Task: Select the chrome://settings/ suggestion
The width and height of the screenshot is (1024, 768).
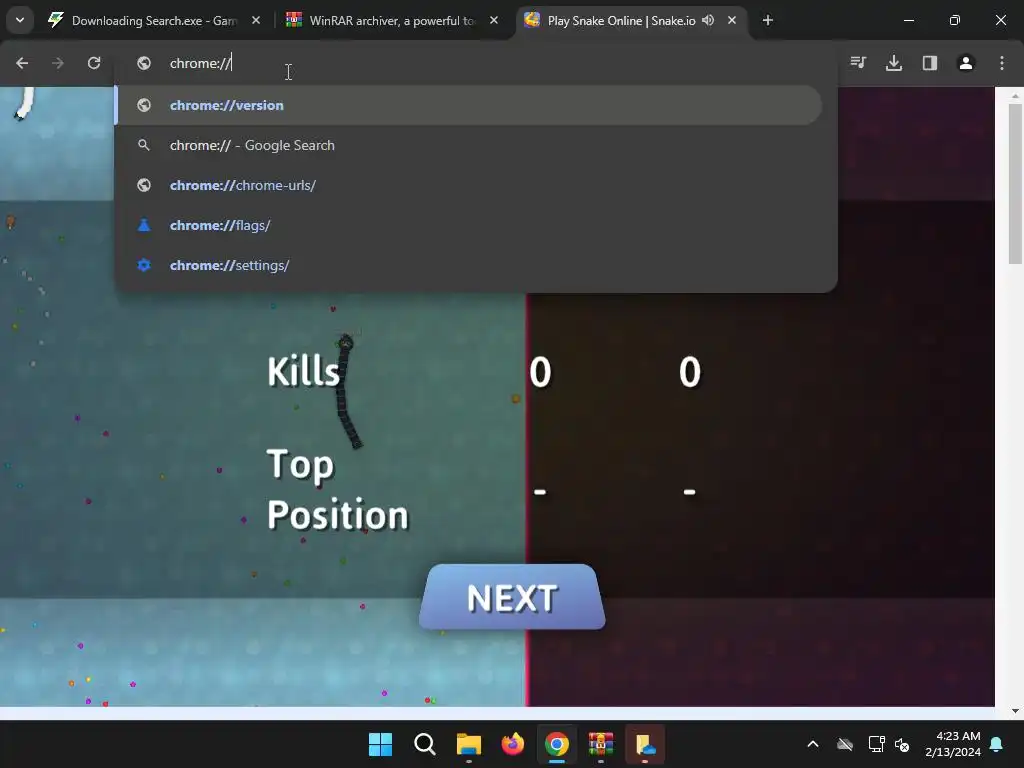Action: [x=468, y=265]
